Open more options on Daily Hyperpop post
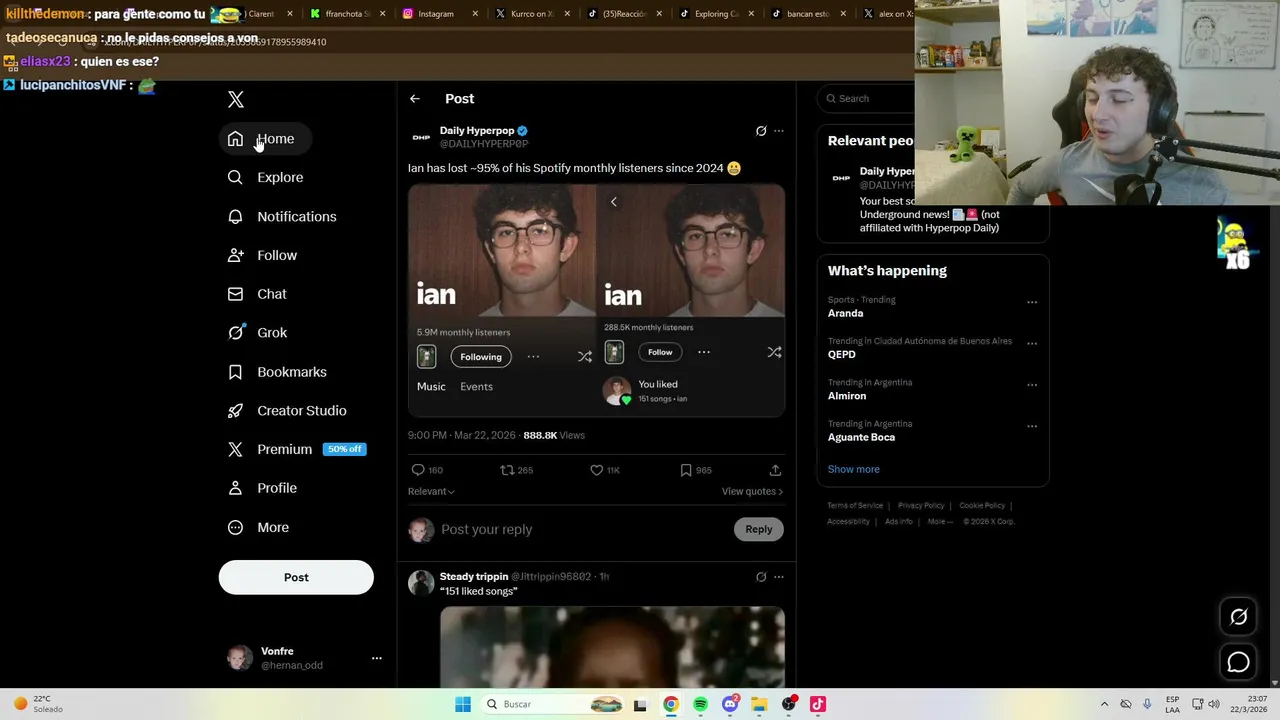Viewport: 1280px width, 720px height. pyautogui.click(x=779, y=131)
